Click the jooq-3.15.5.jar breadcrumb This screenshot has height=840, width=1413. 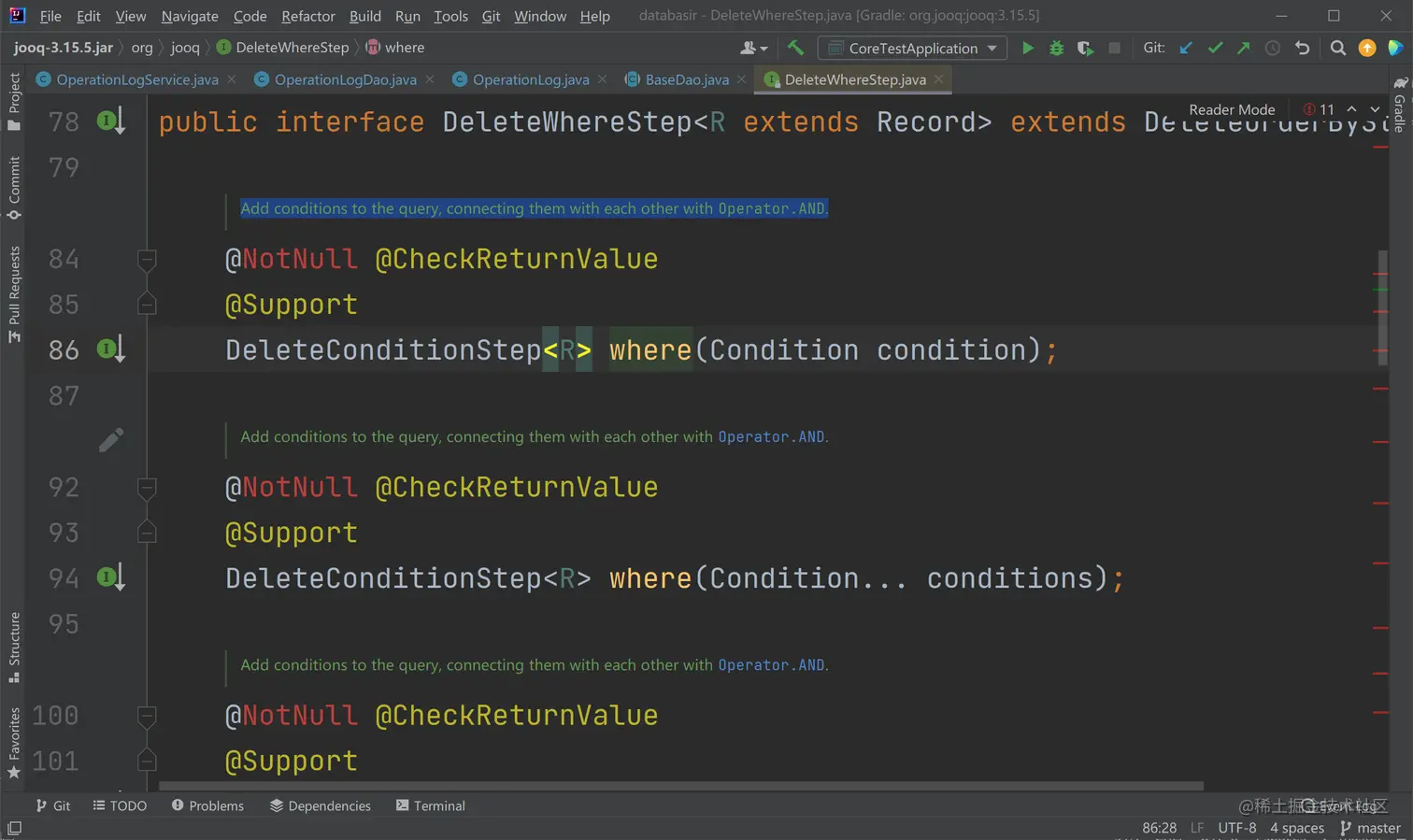(x=64, y=48)
